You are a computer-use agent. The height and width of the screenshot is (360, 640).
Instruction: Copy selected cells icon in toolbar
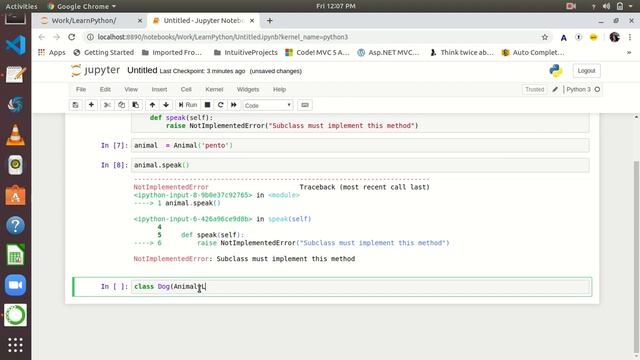point(121,105)
